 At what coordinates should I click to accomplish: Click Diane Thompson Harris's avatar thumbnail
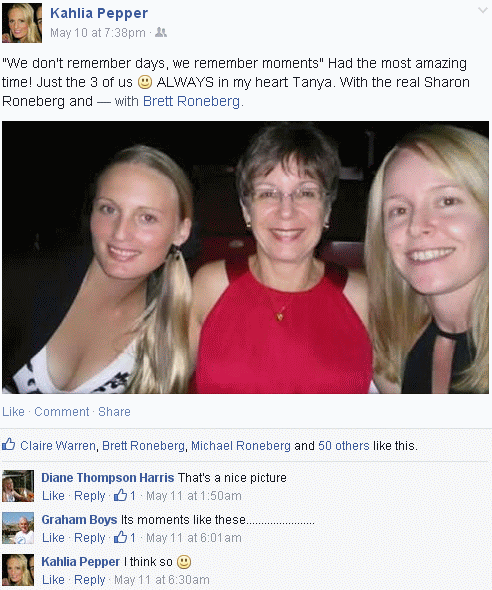pos(18,486)
